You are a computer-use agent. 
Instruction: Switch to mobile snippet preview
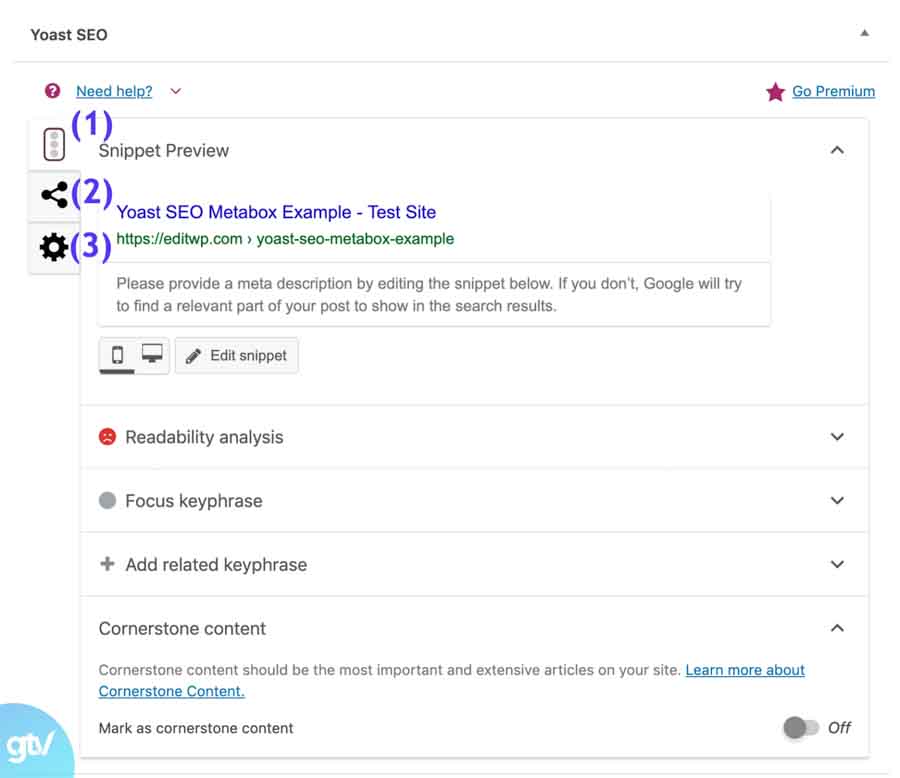tap(117, 355)
